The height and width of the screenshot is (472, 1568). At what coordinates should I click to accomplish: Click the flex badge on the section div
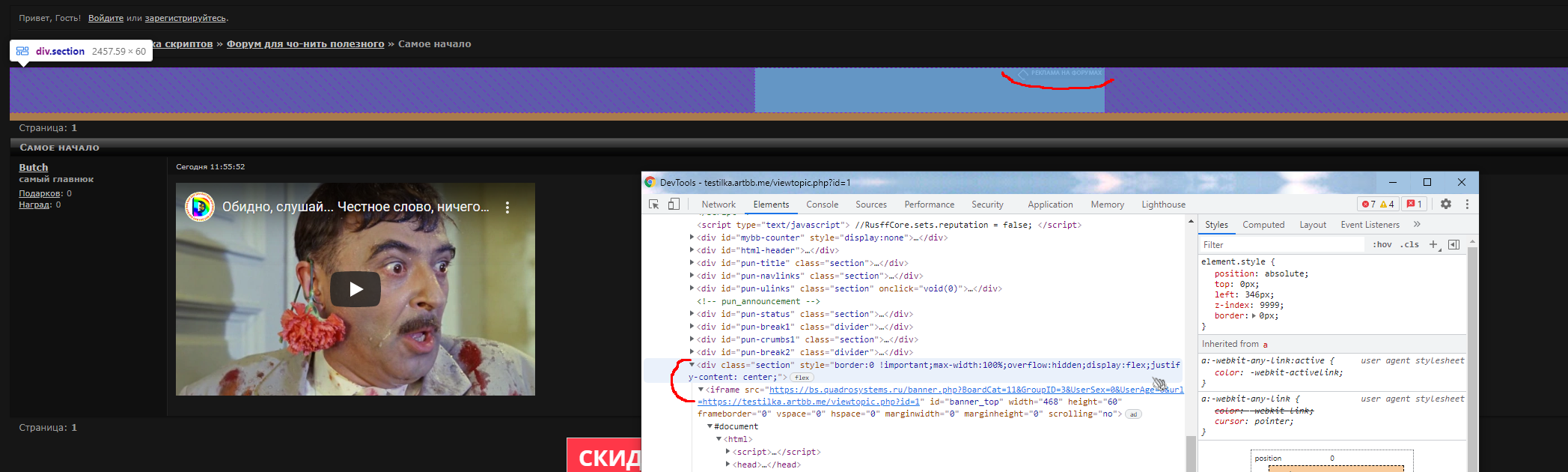click(802, 378)
